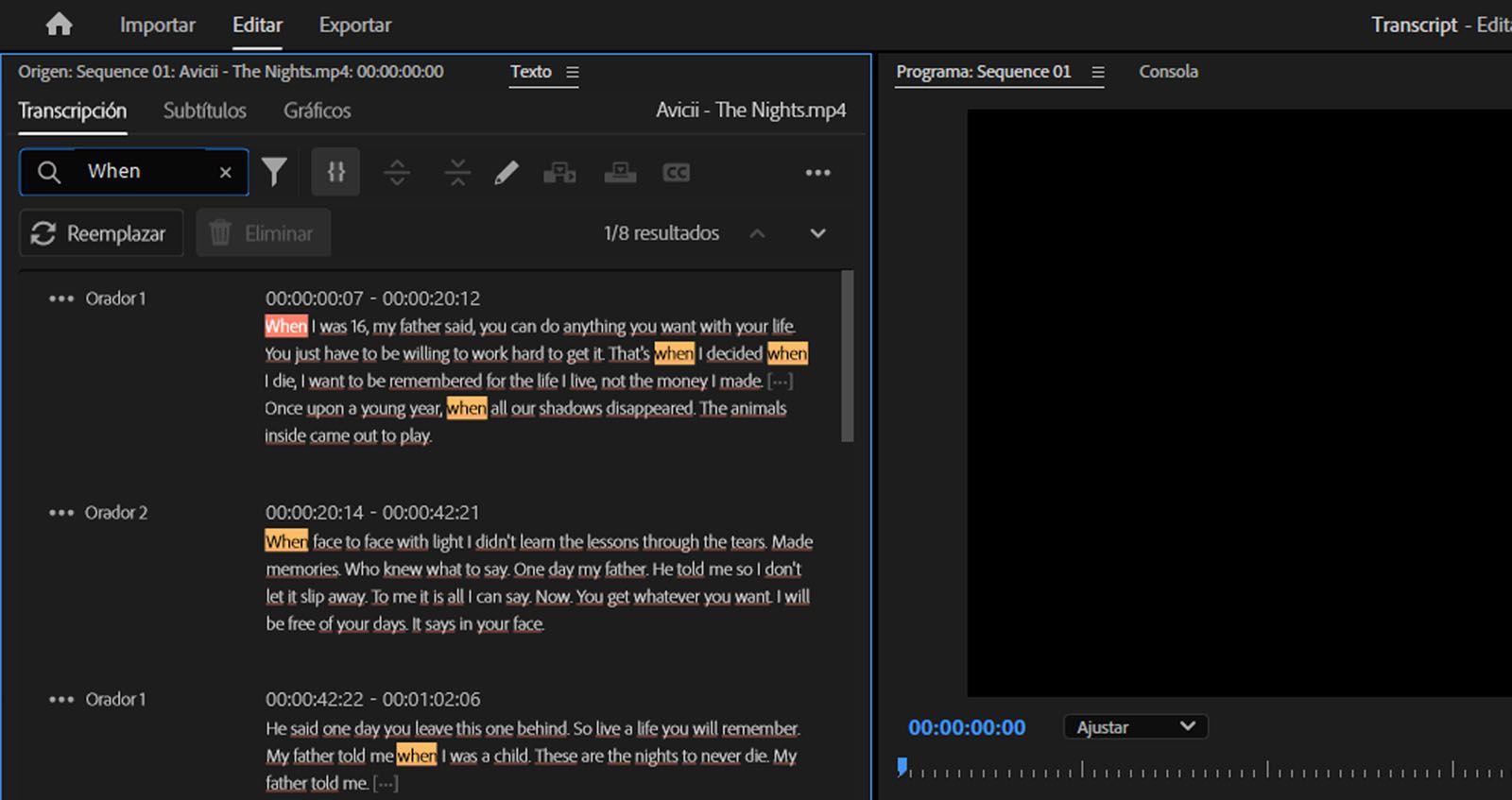Image resolution: width=1512 pixels, height=800 pixels.
Task: Click the word "lessons" in the Orador 2 segment
Action: [612, 542]
